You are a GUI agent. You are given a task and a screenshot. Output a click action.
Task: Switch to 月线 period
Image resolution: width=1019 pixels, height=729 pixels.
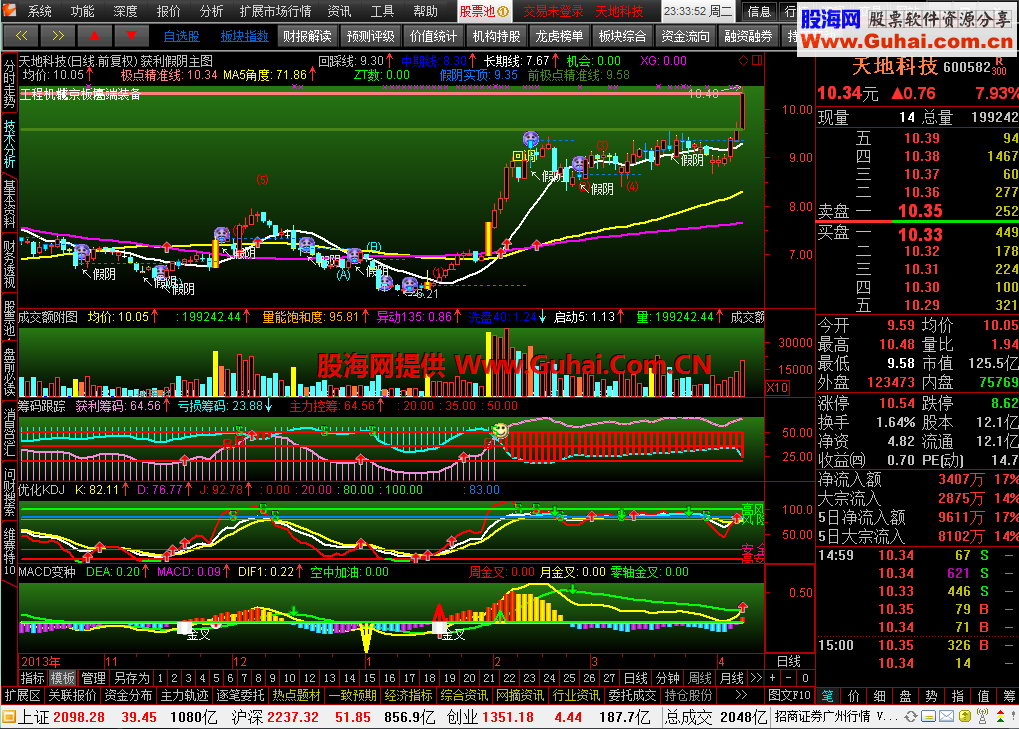[732, 678]
